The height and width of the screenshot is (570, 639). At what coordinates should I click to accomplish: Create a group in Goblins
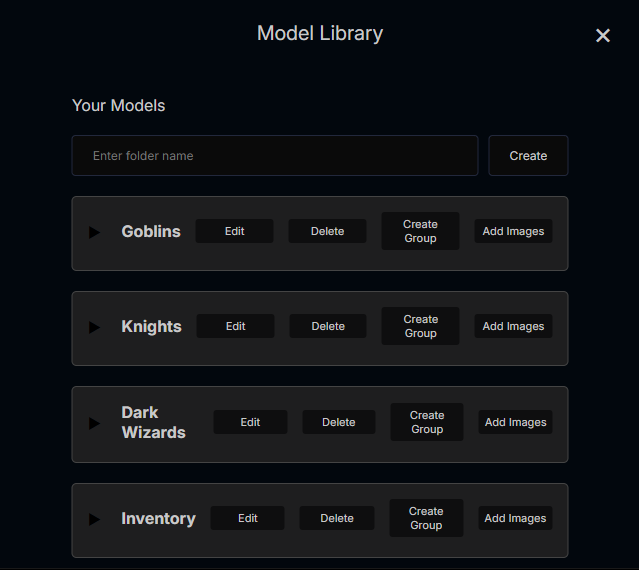420,231
